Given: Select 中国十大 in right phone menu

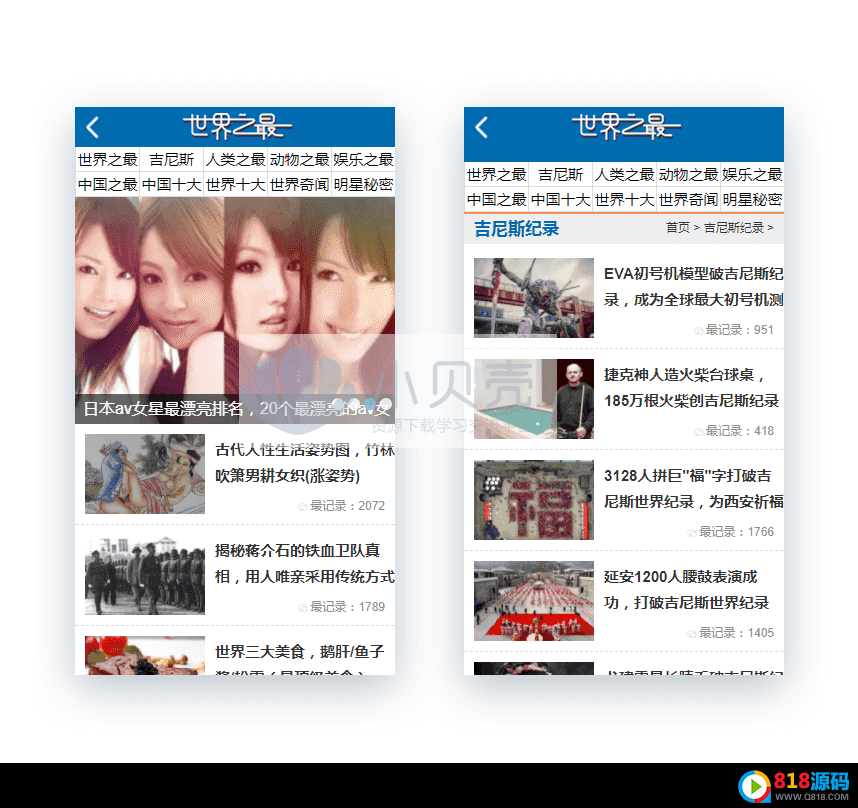Looking at the screenshot, I should coord(560,200).
